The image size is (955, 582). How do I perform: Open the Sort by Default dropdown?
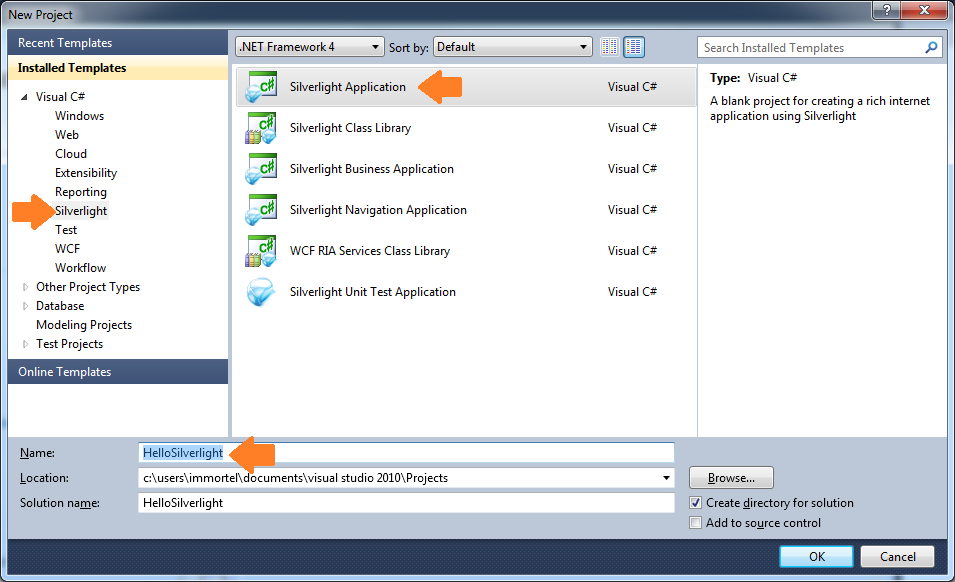tap(512, 47)
